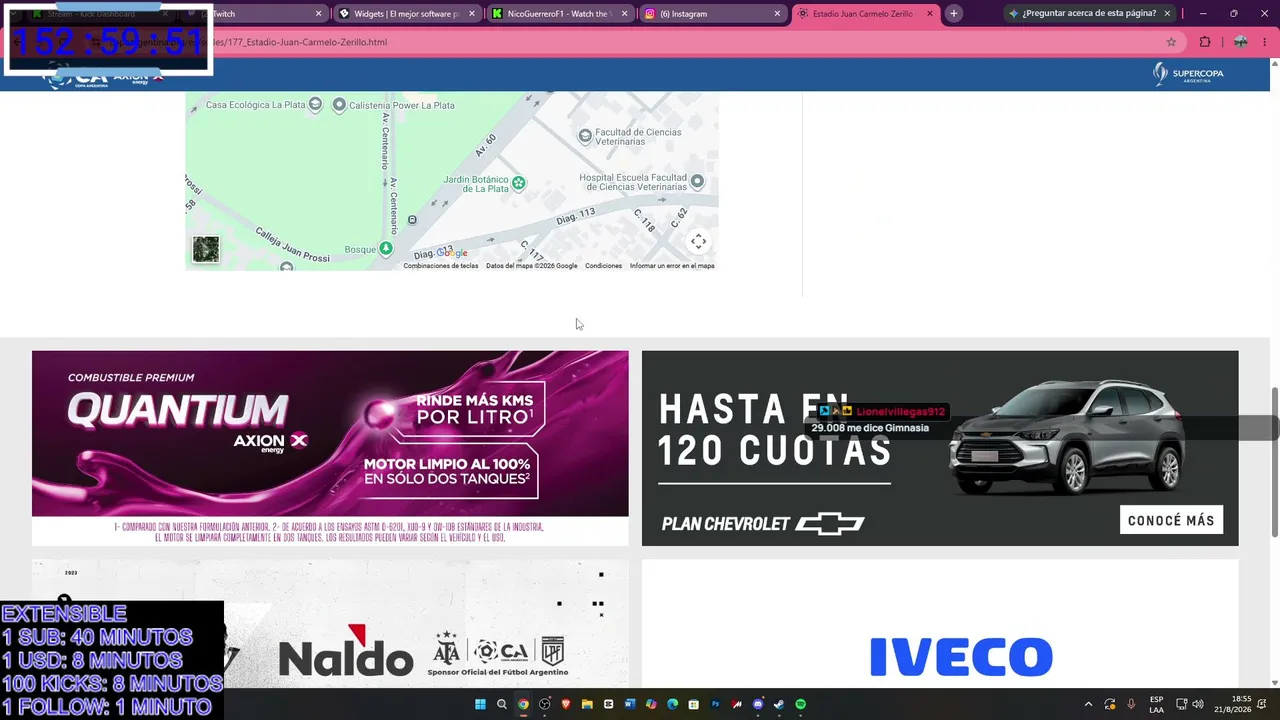Image resolution: width=1280 pixels, height=720 pixels.
Task: Open the IVECO sponsor banner
Action: 940,623
